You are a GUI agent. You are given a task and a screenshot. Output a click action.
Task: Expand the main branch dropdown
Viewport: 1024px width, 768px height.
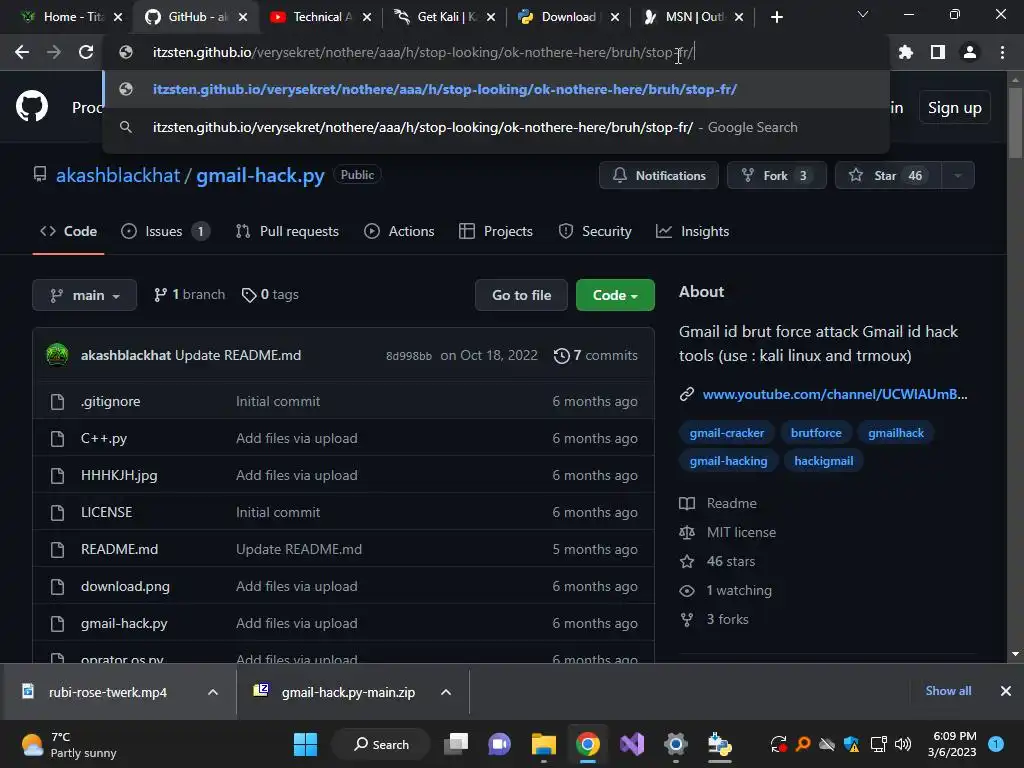click(84, 295)
